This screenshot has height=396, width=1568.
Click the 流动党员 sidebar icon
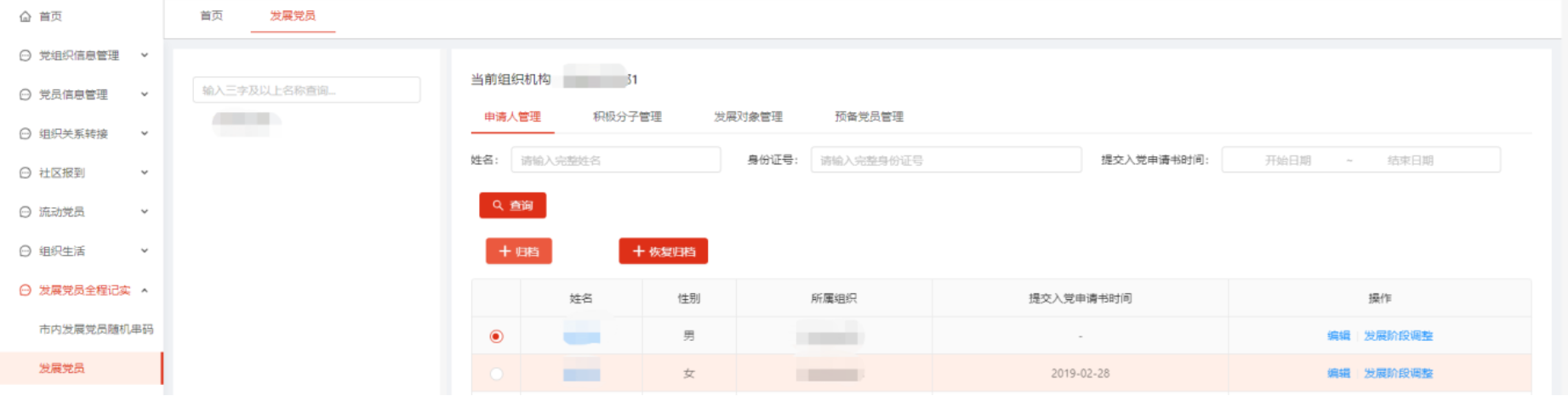[26, 212]
